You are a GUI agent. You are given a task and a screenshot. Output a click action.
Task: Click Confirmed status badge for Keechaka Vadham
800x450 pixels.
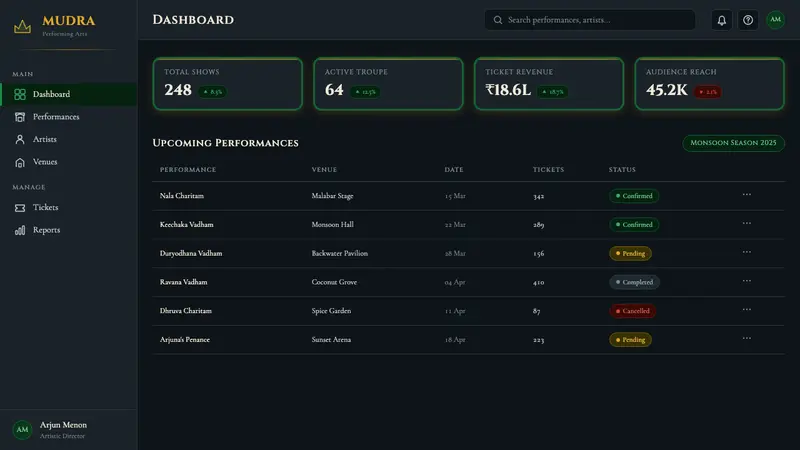634,224
